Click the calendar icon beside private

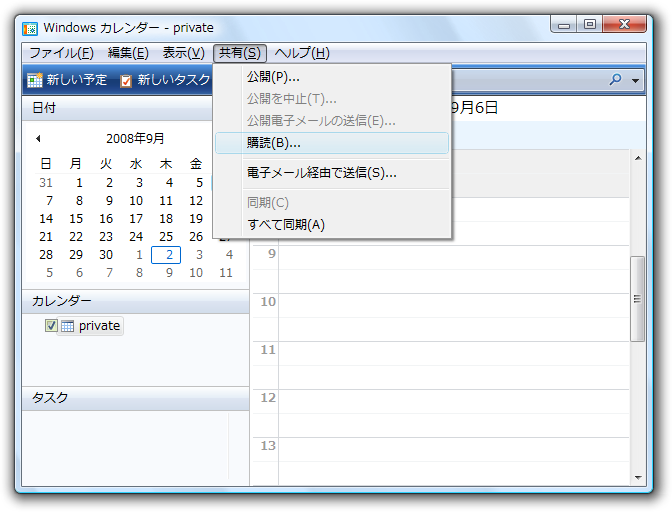click(x=68, y=326)
